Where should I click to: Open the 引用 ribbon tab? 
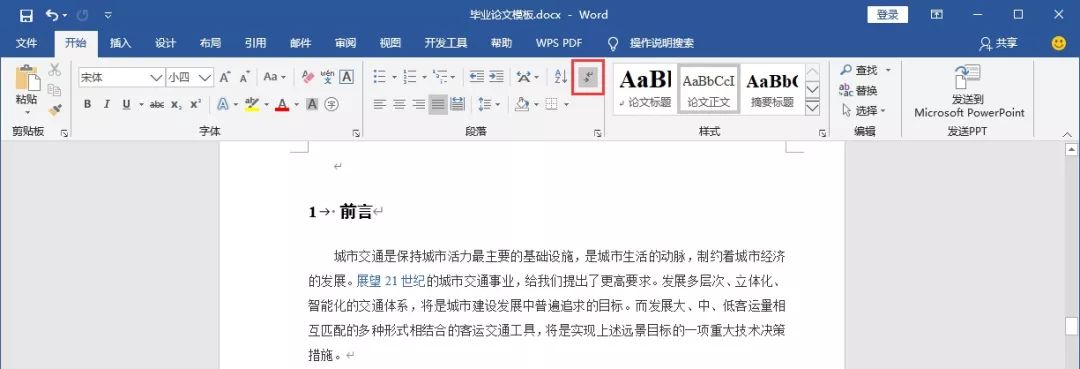click(255, 43)
